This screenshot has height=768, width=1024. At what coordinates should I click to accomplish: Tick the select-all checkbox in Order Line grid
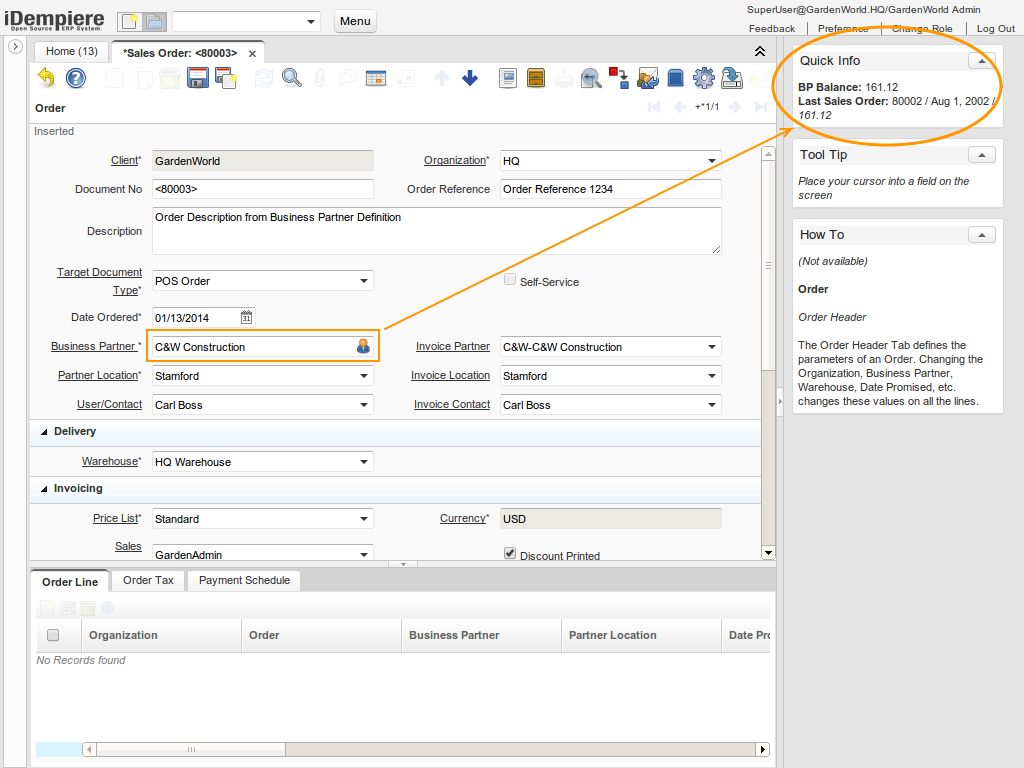53,635
